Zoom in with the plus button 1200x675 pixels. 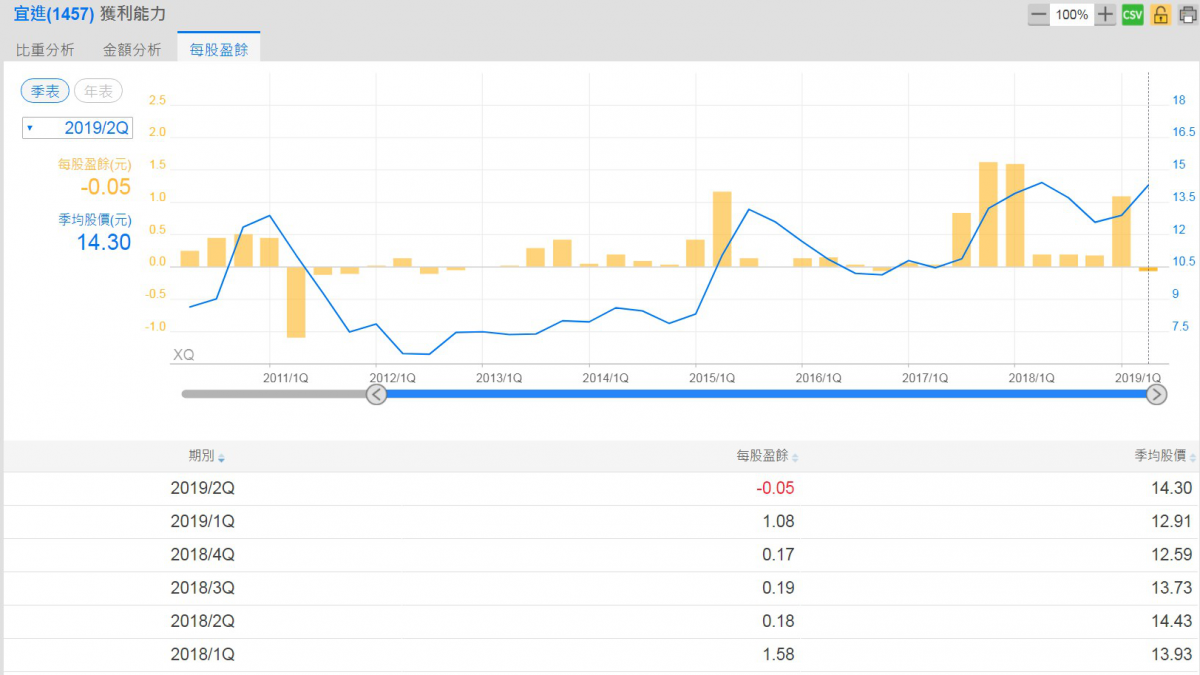[1105, 15]
